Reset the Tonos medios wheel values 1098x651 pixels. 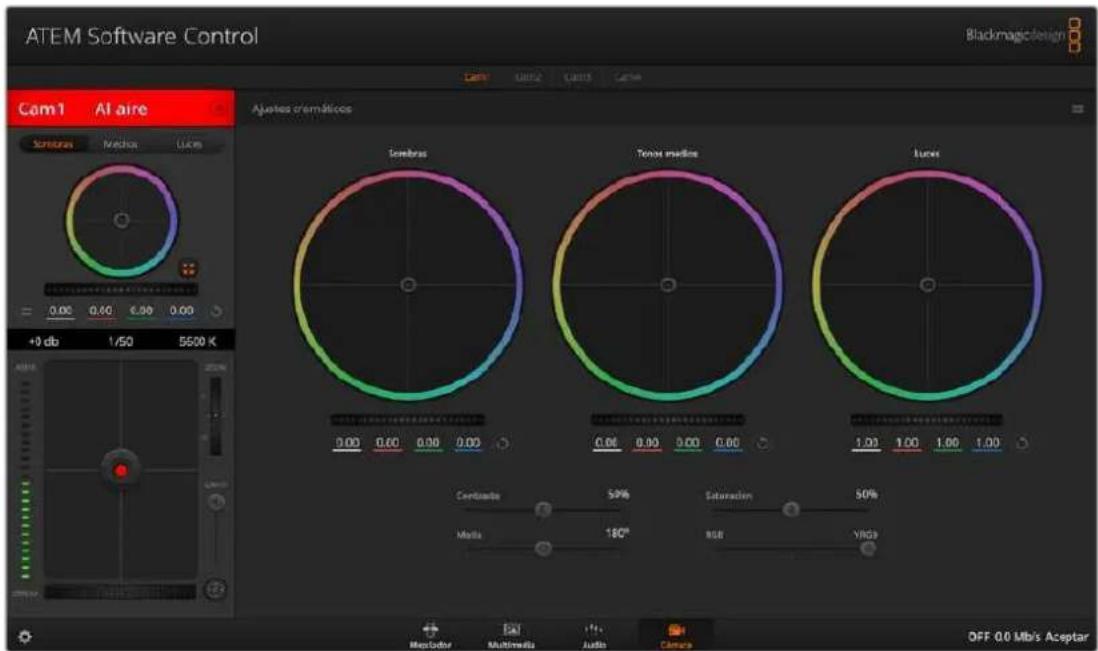763,444
